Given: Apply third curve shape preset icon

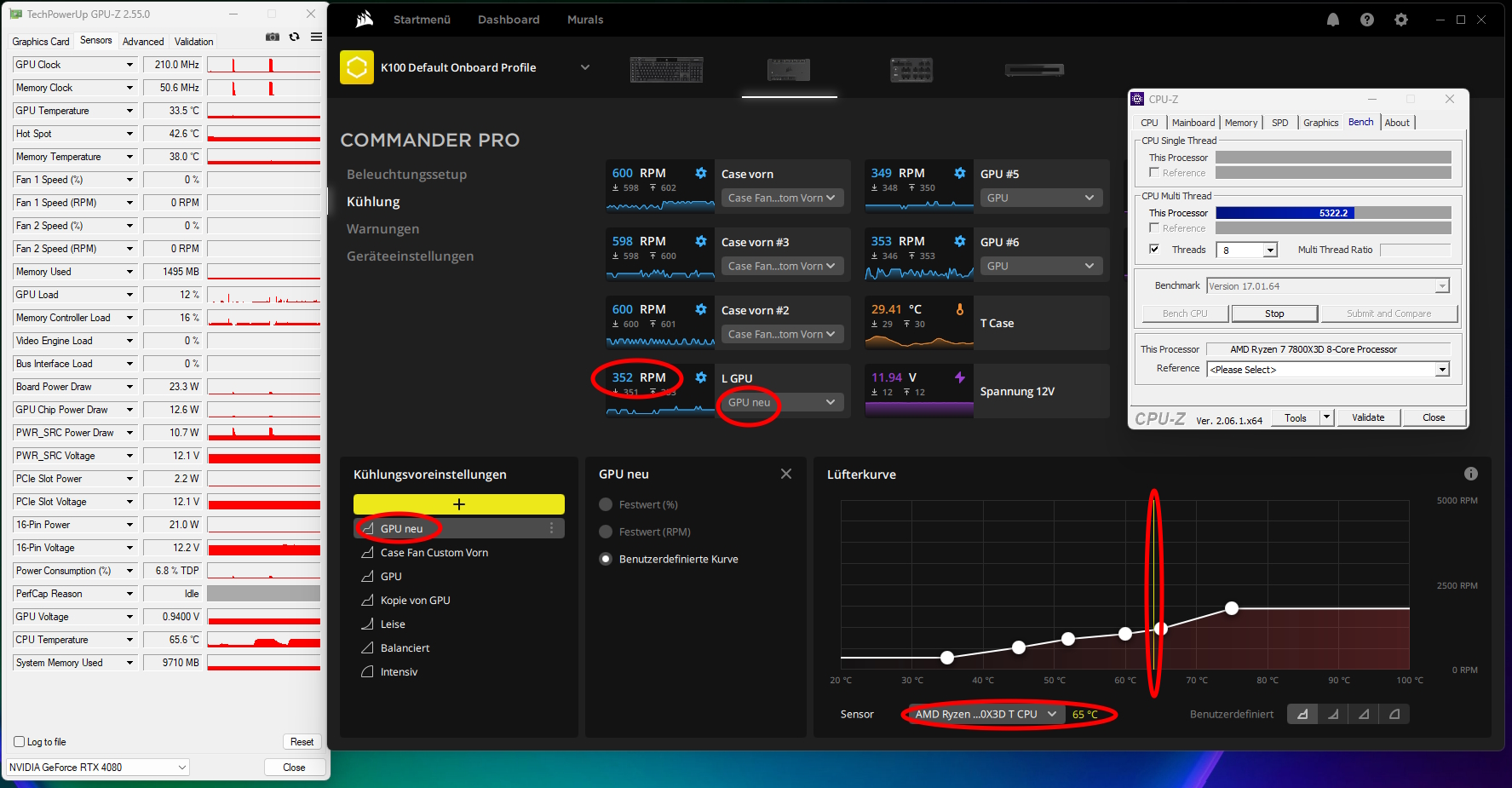Looking at the screenshot, I should 1364,714.
